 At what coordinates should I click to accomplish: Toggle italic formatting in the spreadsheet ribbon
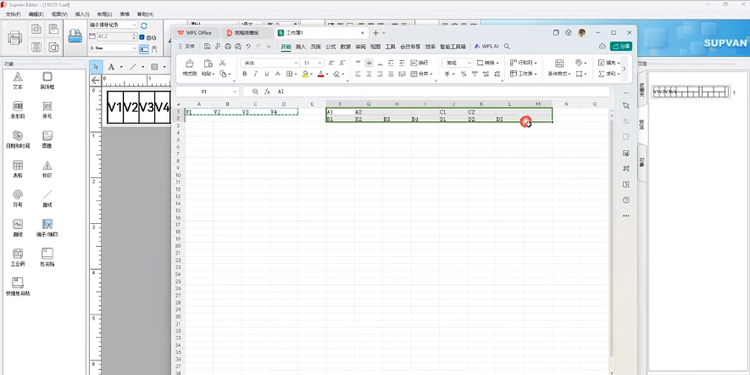pos(255,74)
